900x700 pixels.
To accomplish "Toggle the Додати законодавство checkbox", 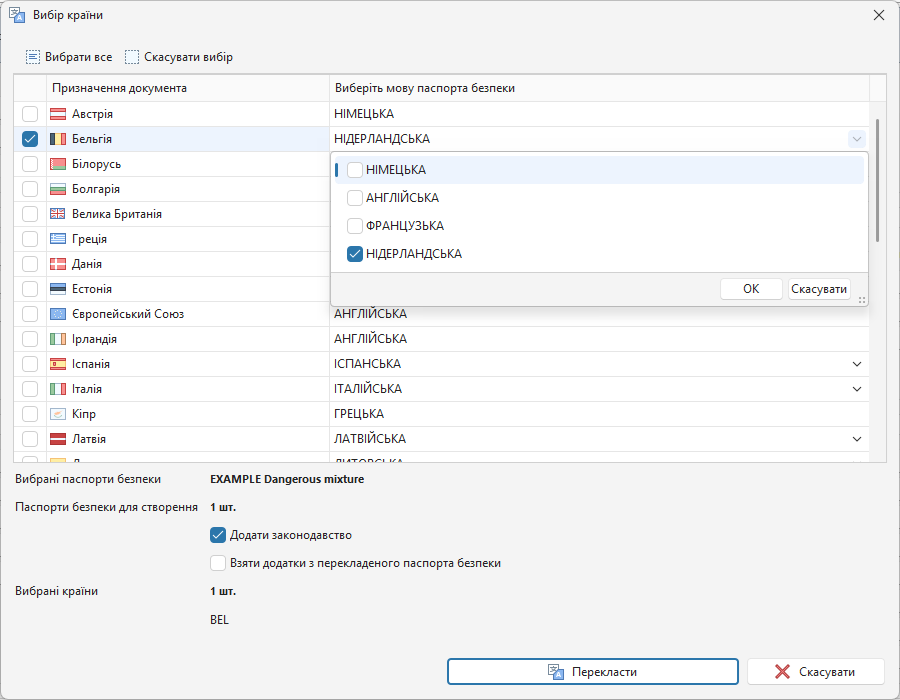I will pyautogui.click(x=218, y=535).
